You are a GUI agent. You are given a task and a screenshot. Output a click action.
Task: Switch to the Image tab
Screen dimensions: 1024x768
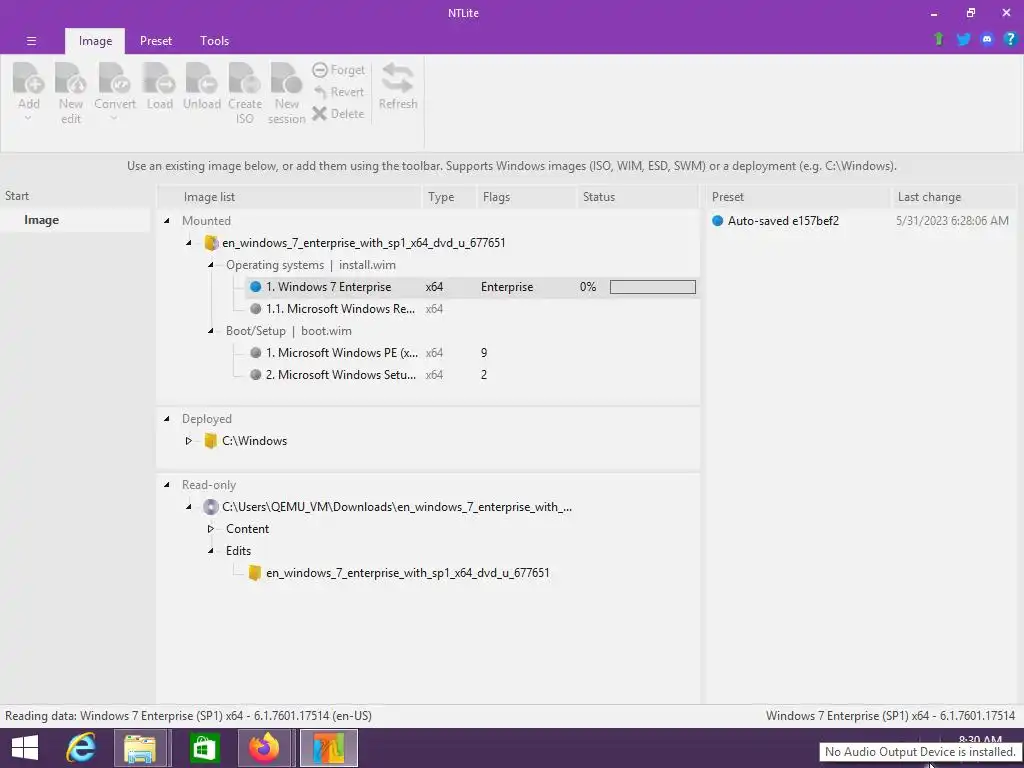point(95,40)
